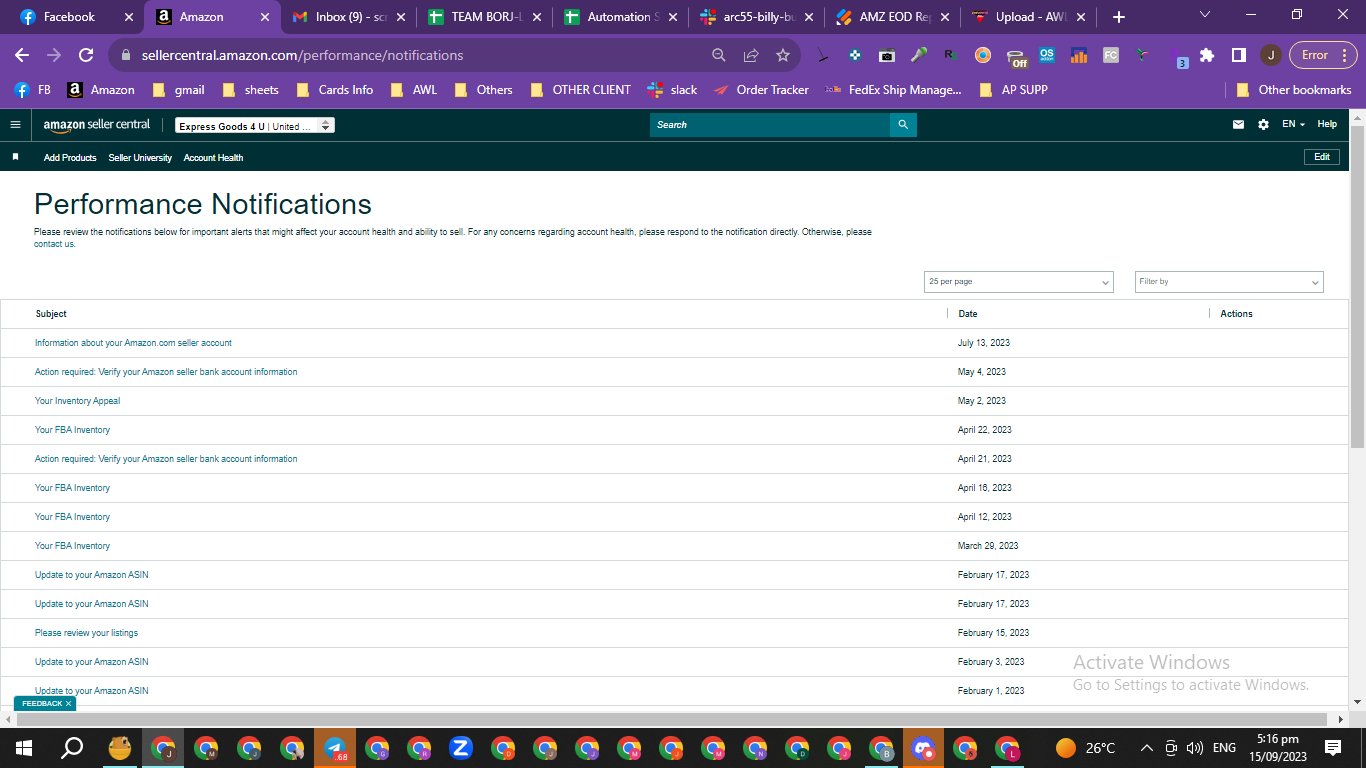Sort by the Date column header
This screenshot has width=1366, height=768.
pos(968,314)
